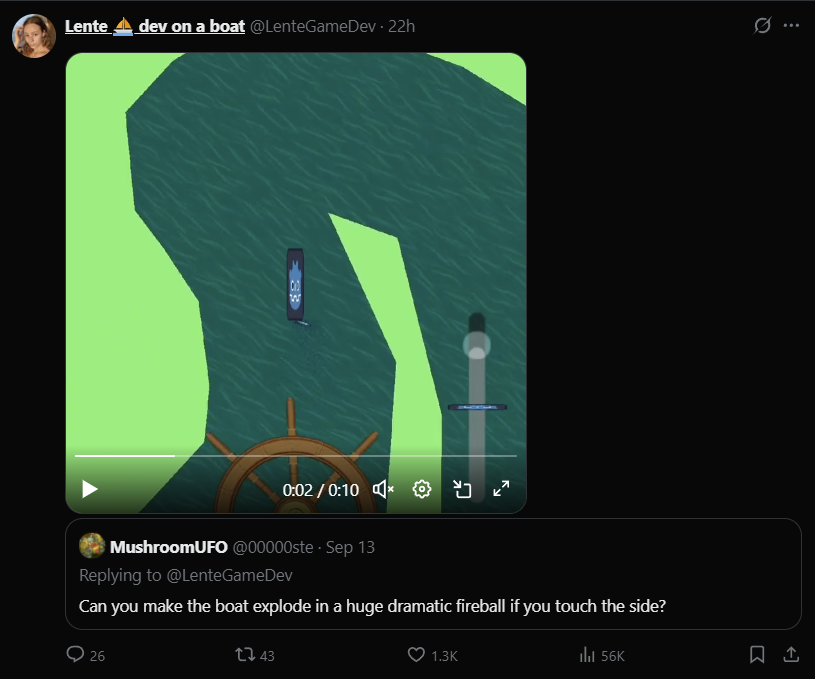This screenshot has height=679, width=815.
Task: Click the 0:02 / 0:10 time display
Action: (x=321, y=490)
